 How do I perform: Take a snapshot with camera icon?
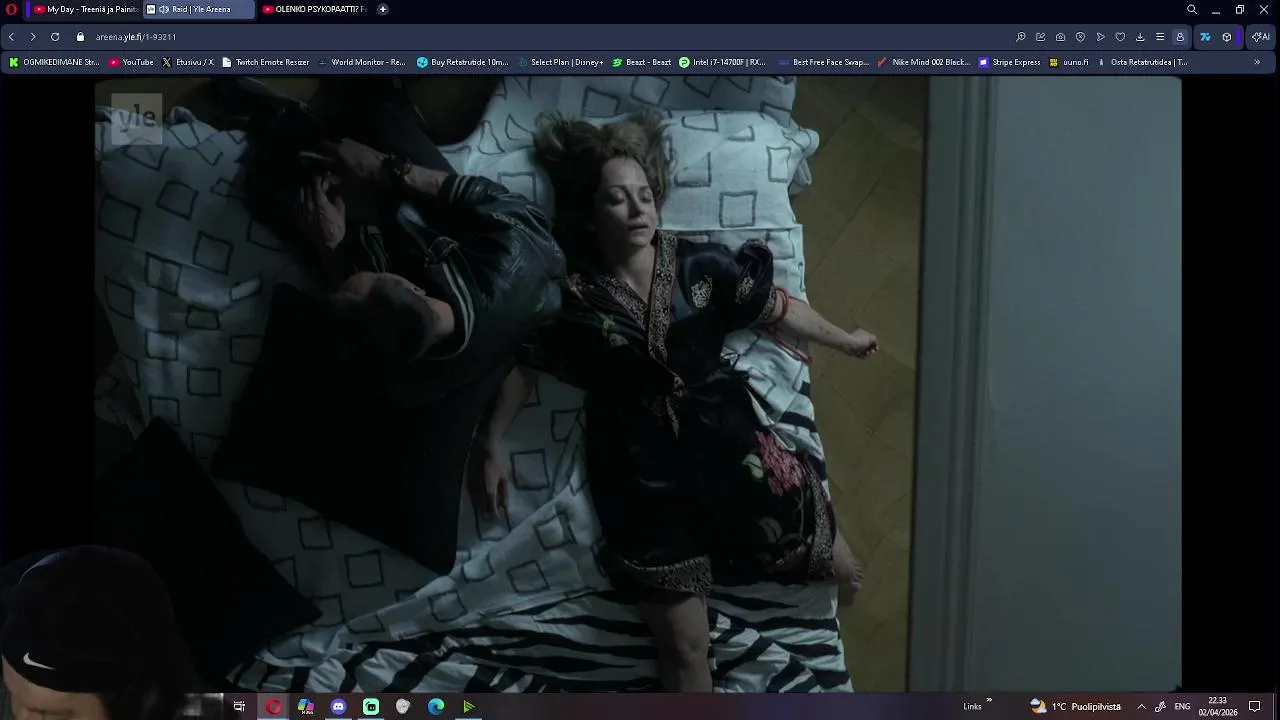pos(1060,37)
